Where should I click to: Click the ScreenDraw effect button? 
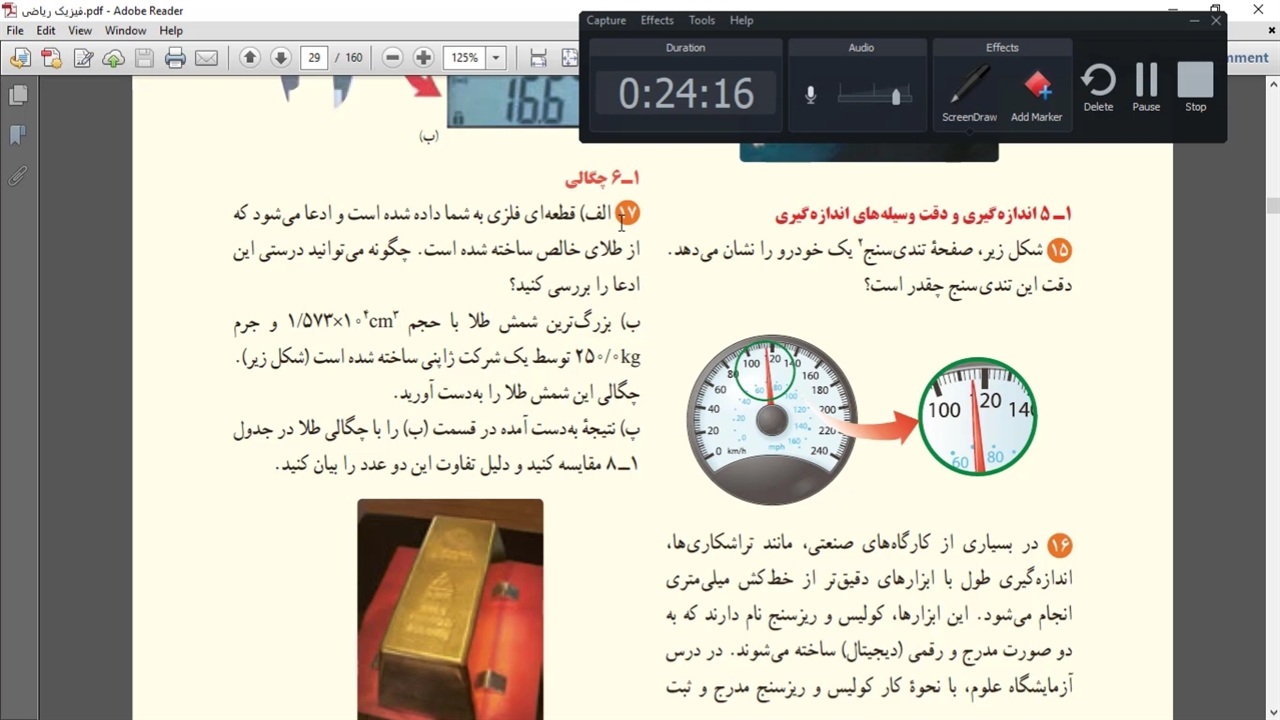(x=969, y=94)
